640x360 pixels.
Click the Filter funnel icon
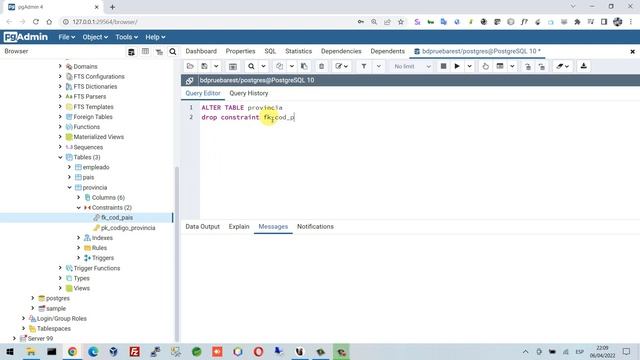[364, 66]
